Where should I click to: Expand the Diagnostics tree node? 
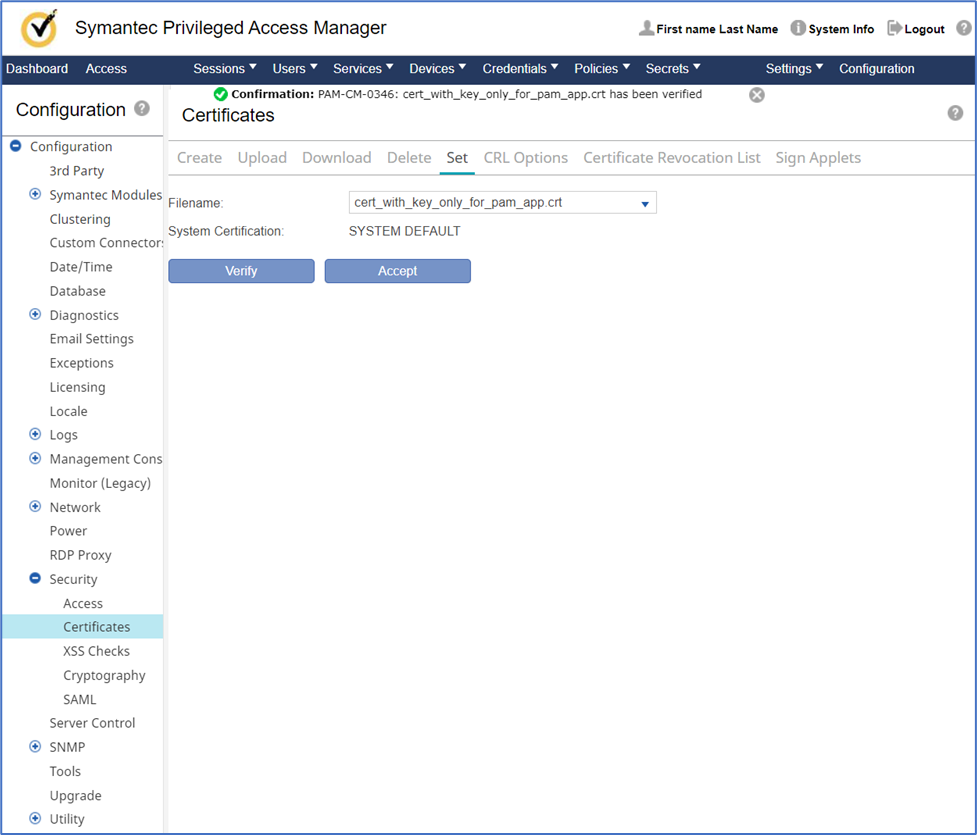(35, 315)
